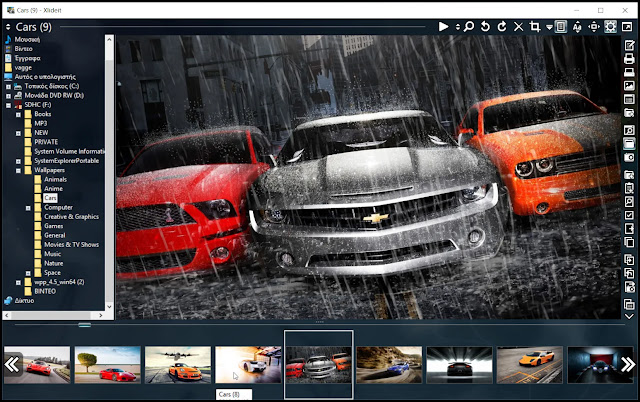Click the picture/wallpaper sidebar icon
This screenshot has width=640, height=402.
tap(629, 86)
